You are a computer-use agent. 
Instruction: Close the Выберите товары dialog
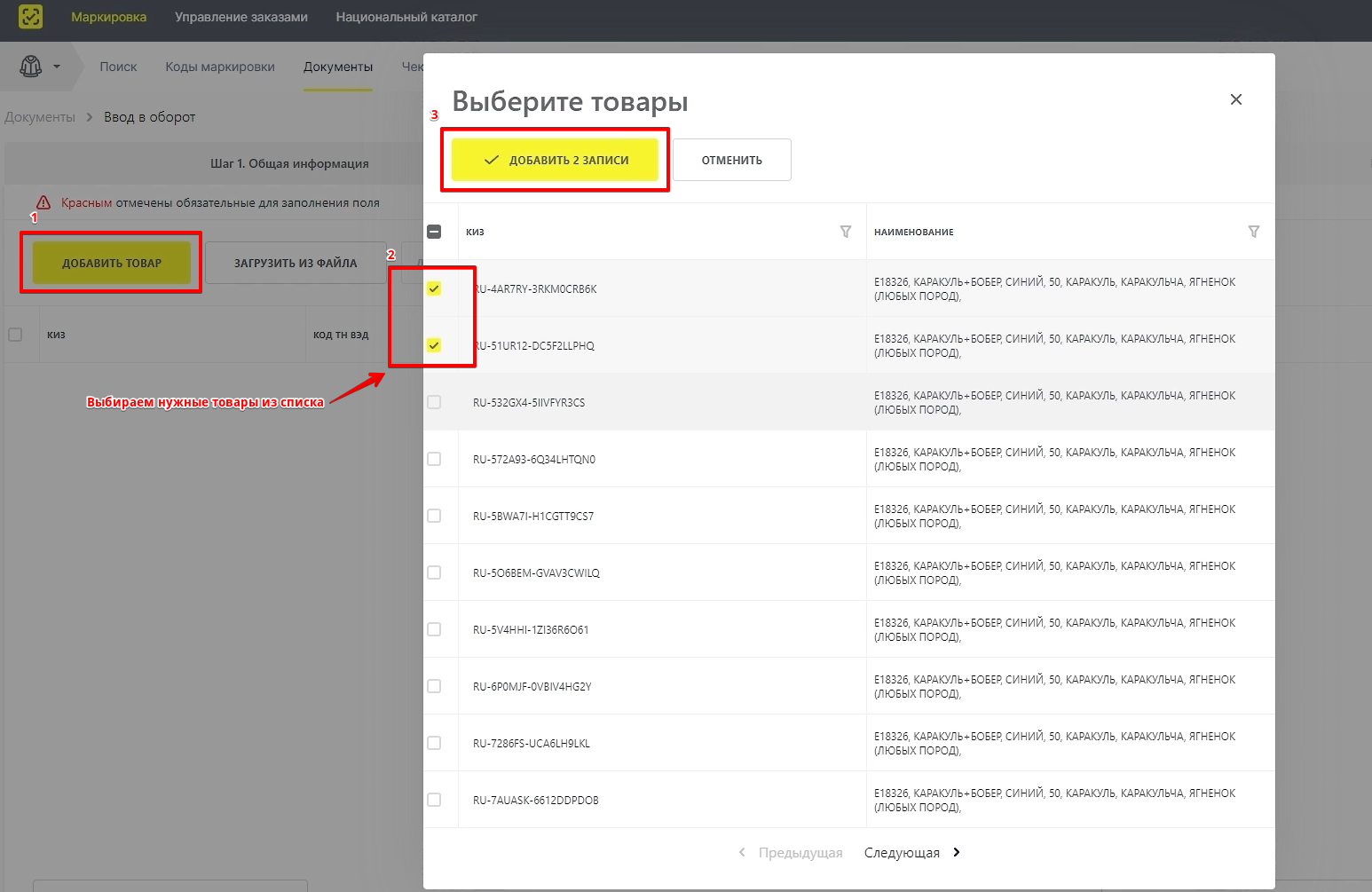click(x=1236, y=99)
